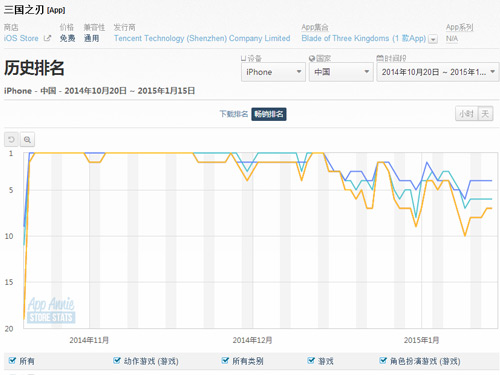Click the device icon above iPhone dropdown

tap(244, 58)
